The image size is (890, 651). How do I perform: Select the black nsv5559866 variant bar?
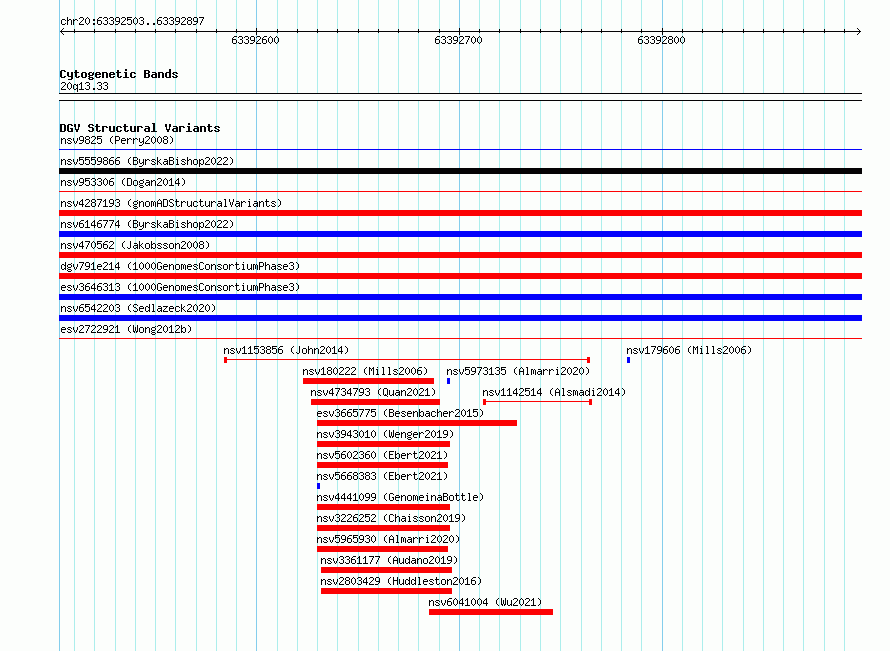[x=460, y=171]
